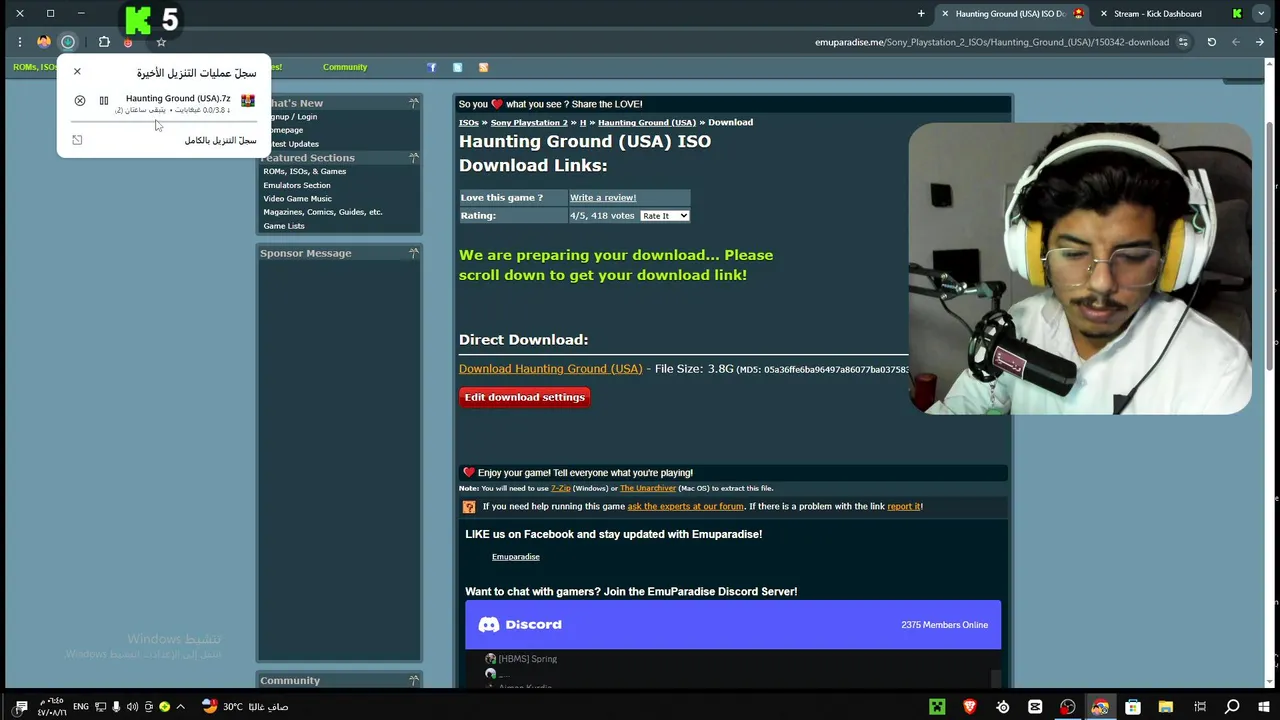Open site information icon in address bar
The width and height of the screenshot is (1280, 720).
(1183, 42)
